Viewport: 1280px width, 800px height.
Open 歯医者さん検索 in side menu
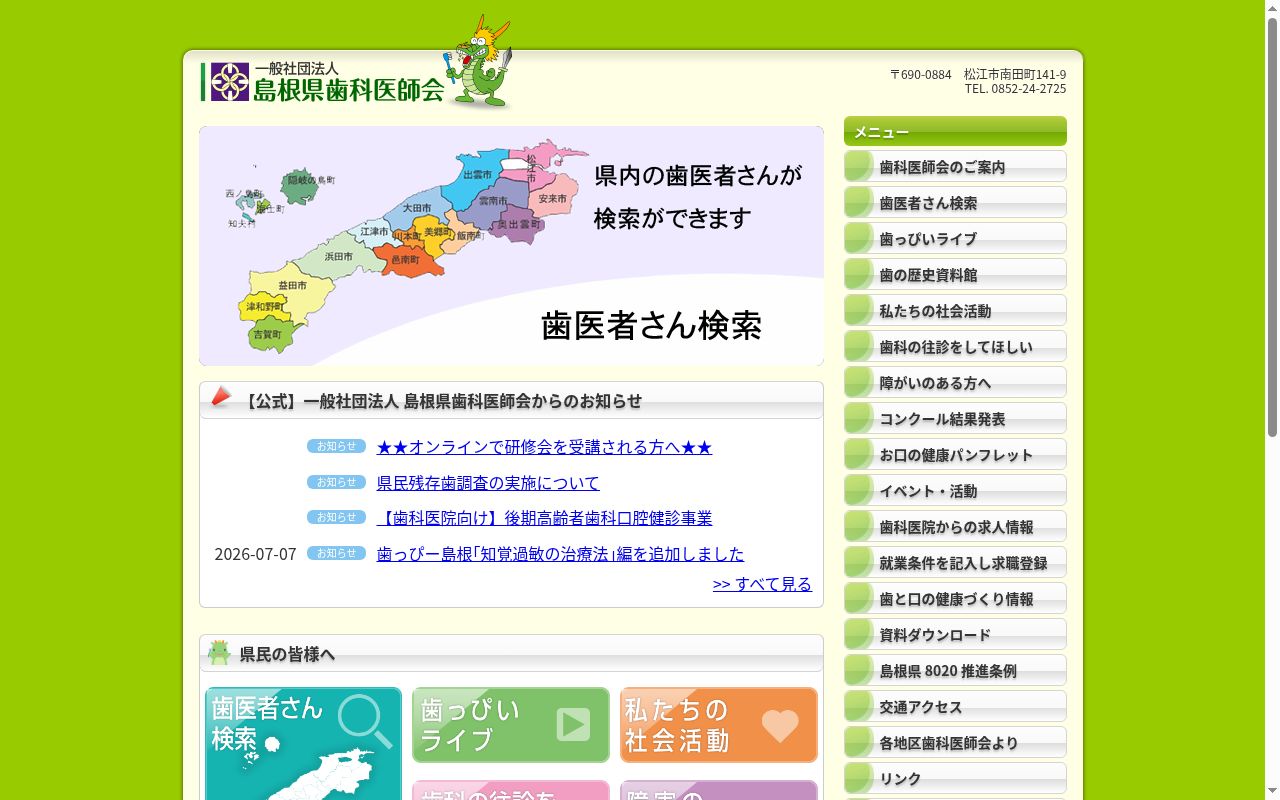tap(955, 202)
